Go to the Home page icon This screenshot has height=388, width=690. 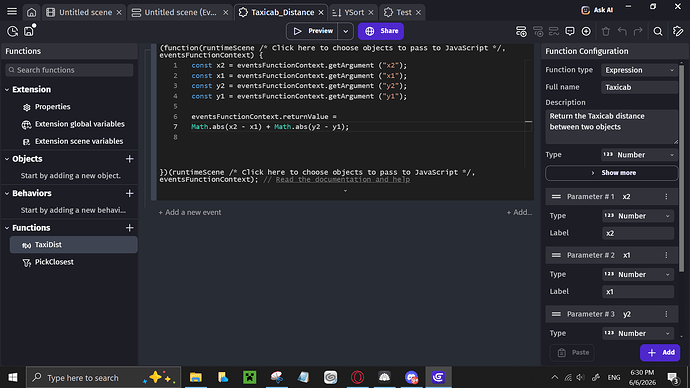pos(31,12)
